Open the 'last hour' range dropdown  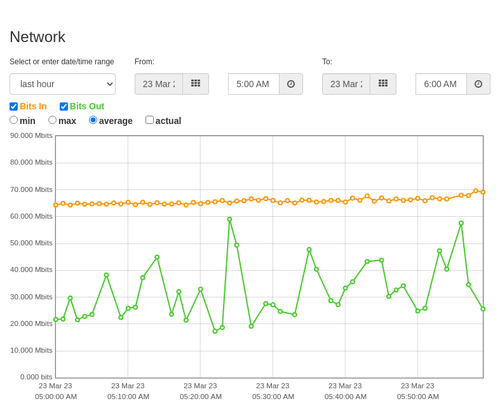point(63,84)
